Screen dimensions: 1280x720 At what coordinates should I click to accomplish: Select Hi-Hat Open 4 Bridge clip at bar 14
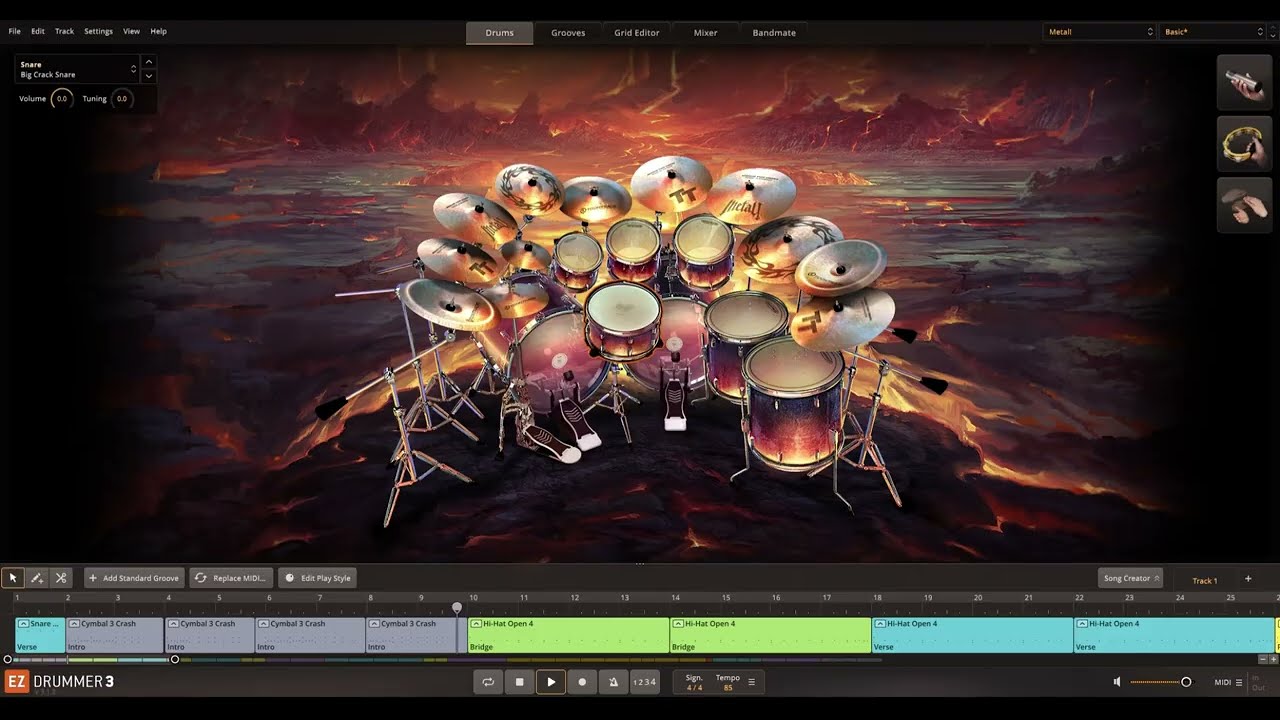tap(771, 635)
